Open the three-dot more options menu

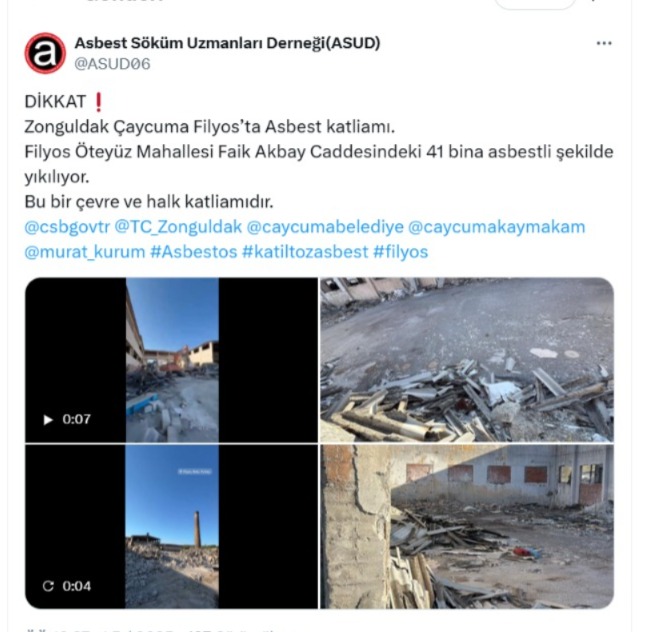604,43
